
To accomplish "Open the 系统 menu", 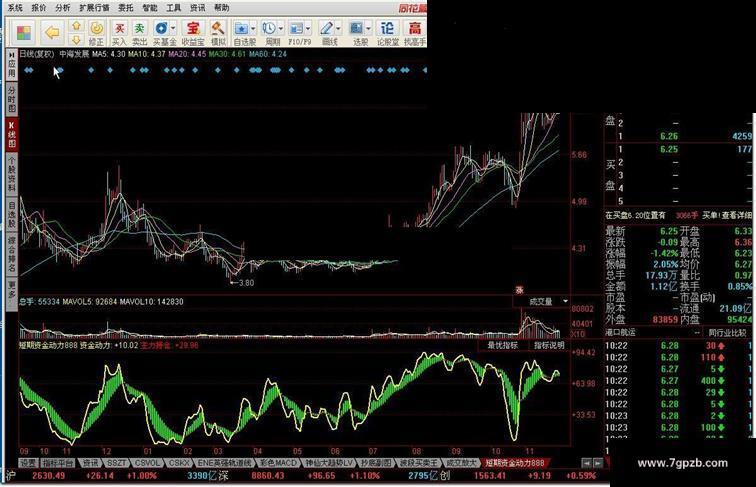I will coord(15,8).
